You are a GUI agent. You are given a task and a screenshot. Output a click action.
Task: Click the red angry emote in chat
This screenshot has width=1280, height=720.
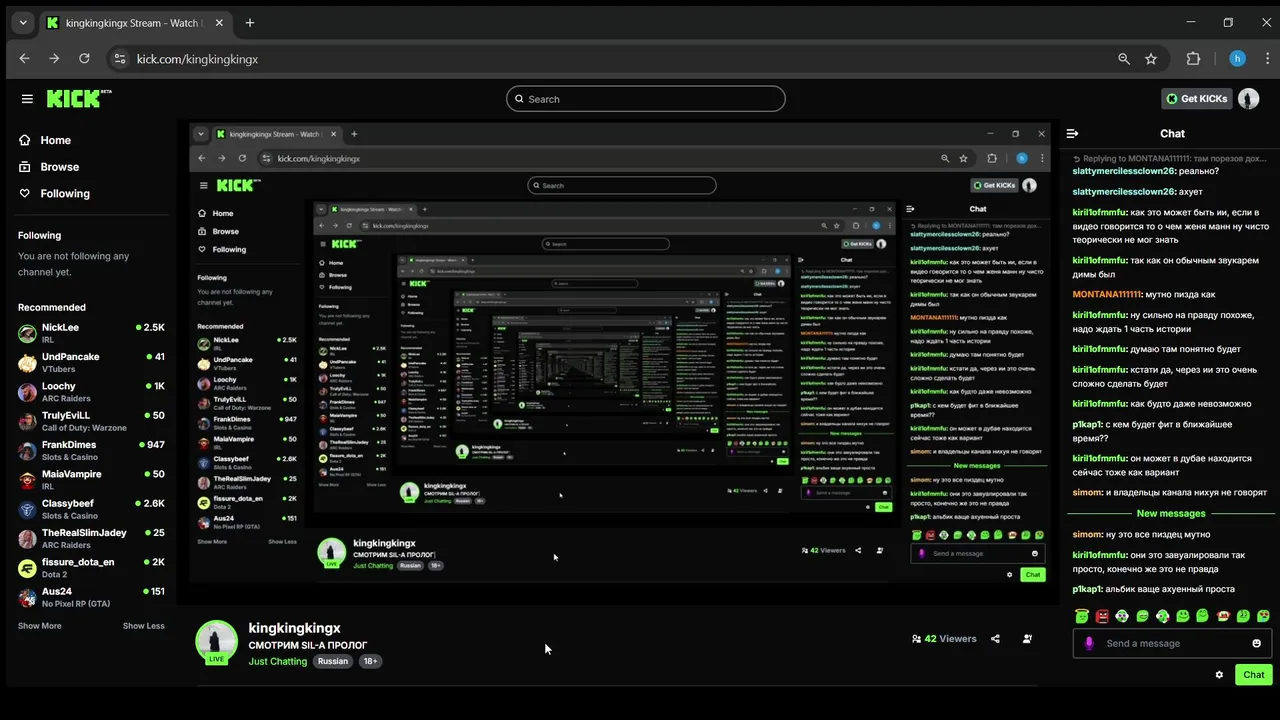[x=1102, y=616]
